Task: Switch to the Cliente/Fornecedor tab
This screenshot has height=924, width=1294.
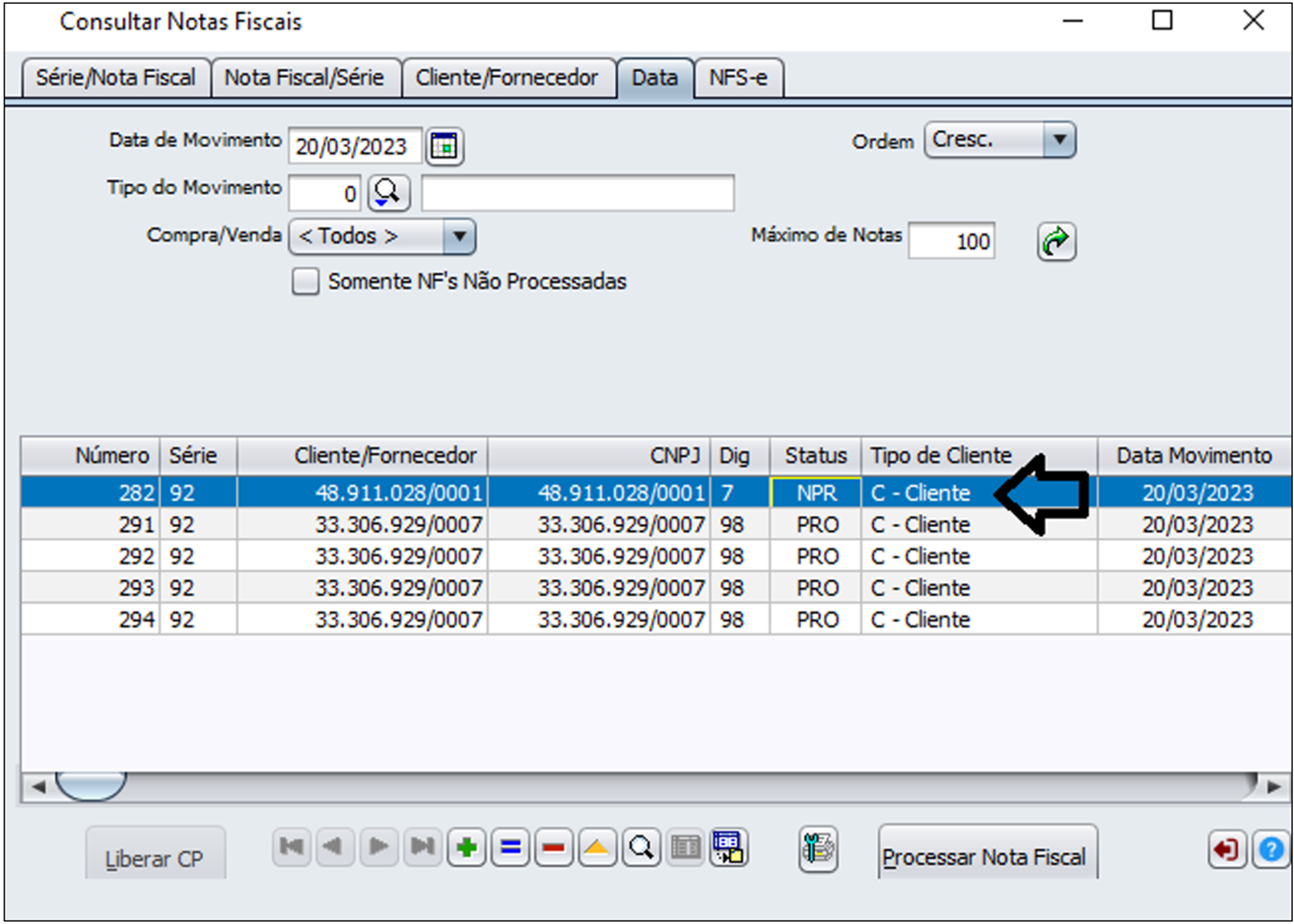Action: tap(507, 78)
